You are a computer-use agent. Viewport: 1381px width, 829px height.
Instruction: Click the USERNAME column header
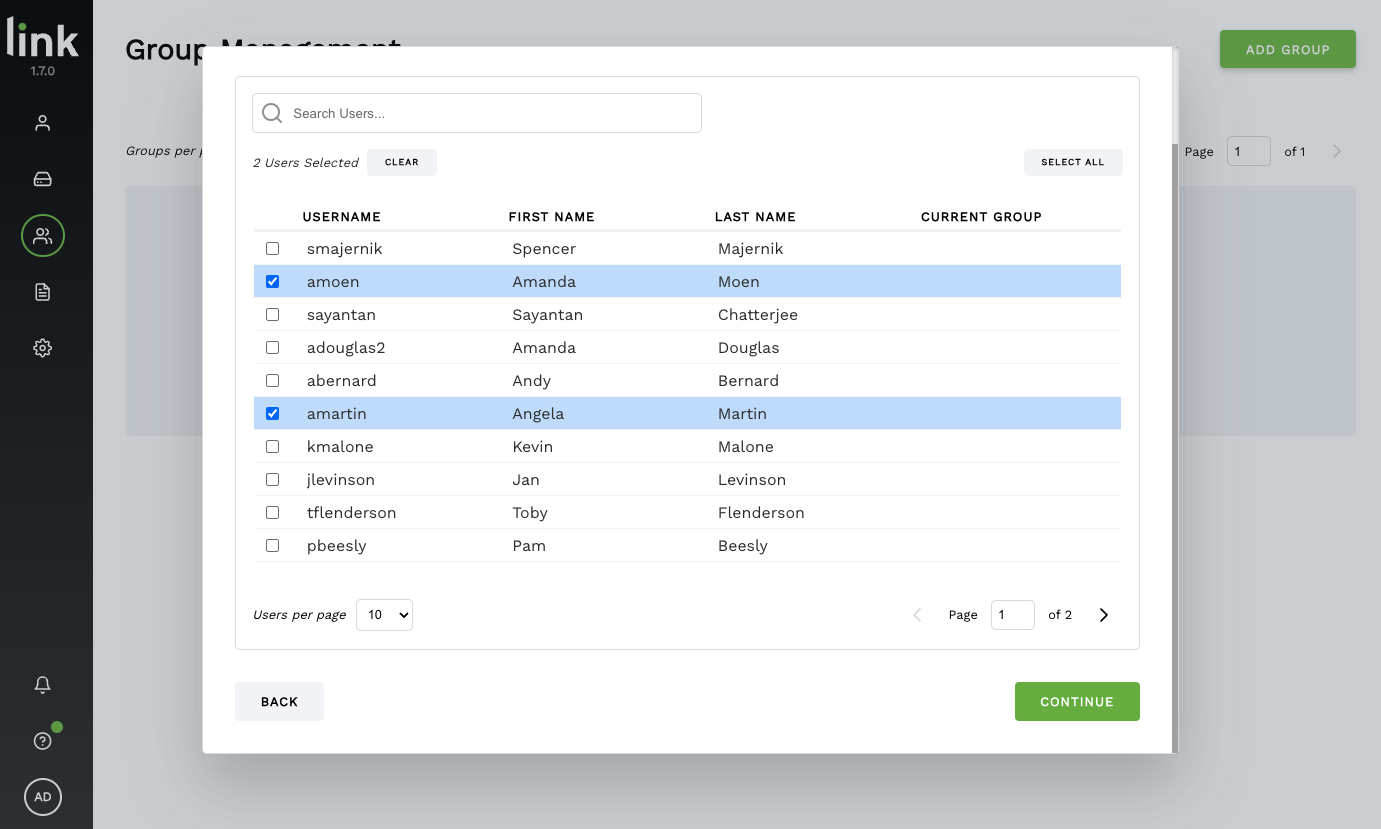pyautogui.click(x=342, y=217)
